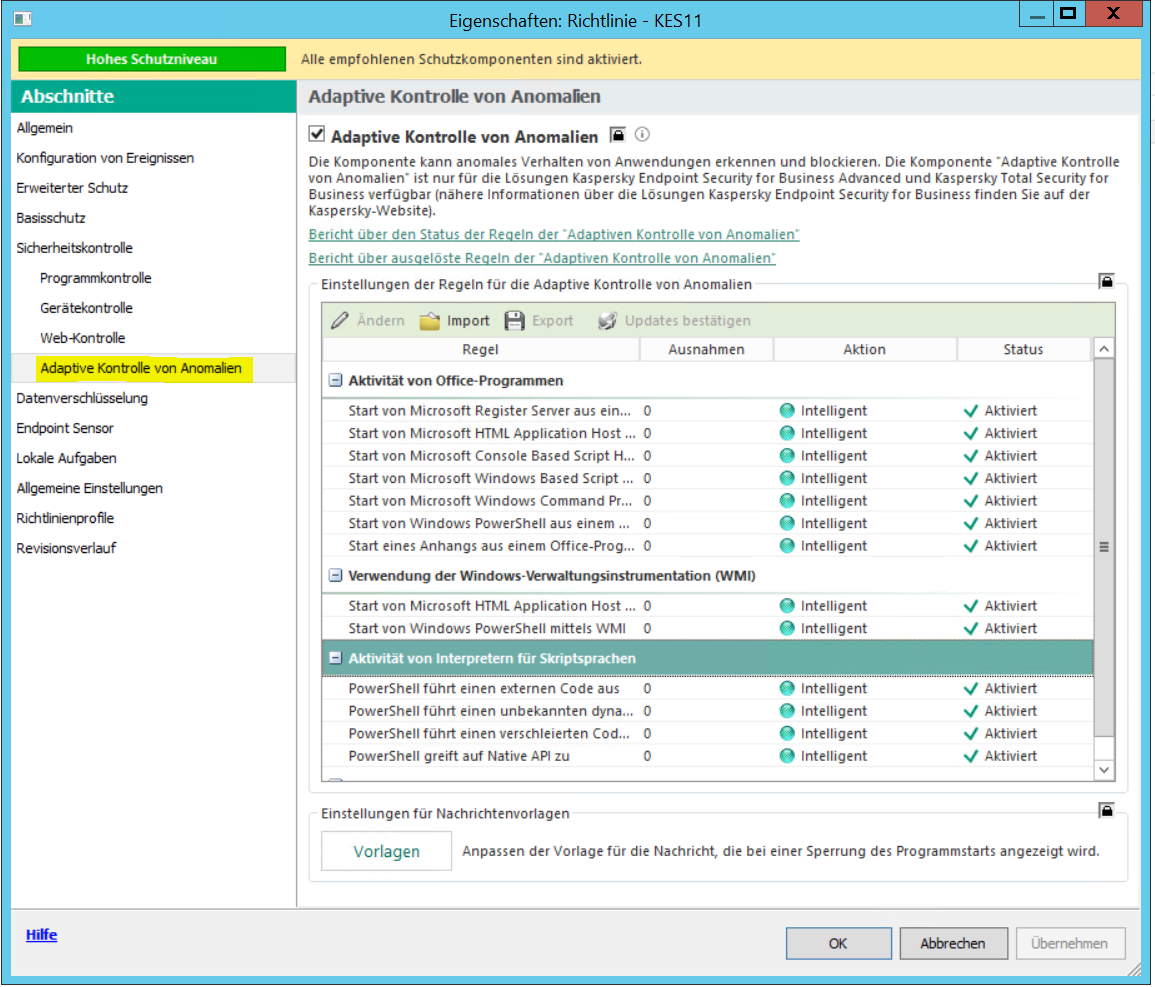Click lock icon for Nachrichtenvorlagen settings
This screenshot has height=987, width=1155.
tap(1107, 810)
